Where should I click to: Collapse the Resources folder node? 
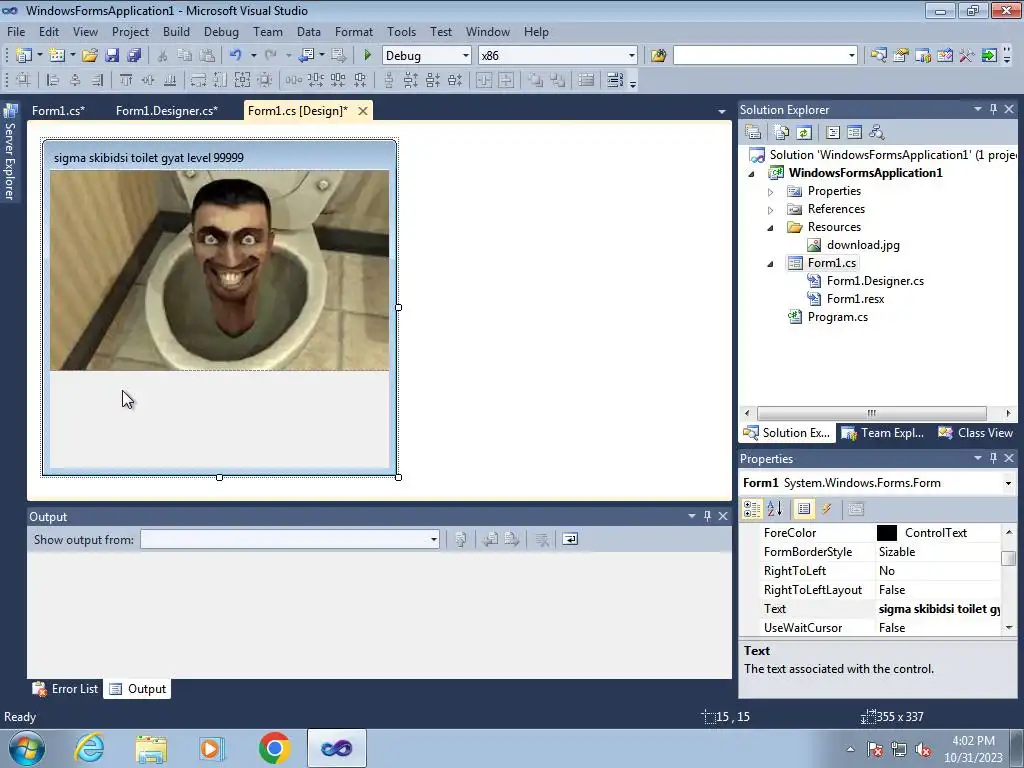(771, 228)
